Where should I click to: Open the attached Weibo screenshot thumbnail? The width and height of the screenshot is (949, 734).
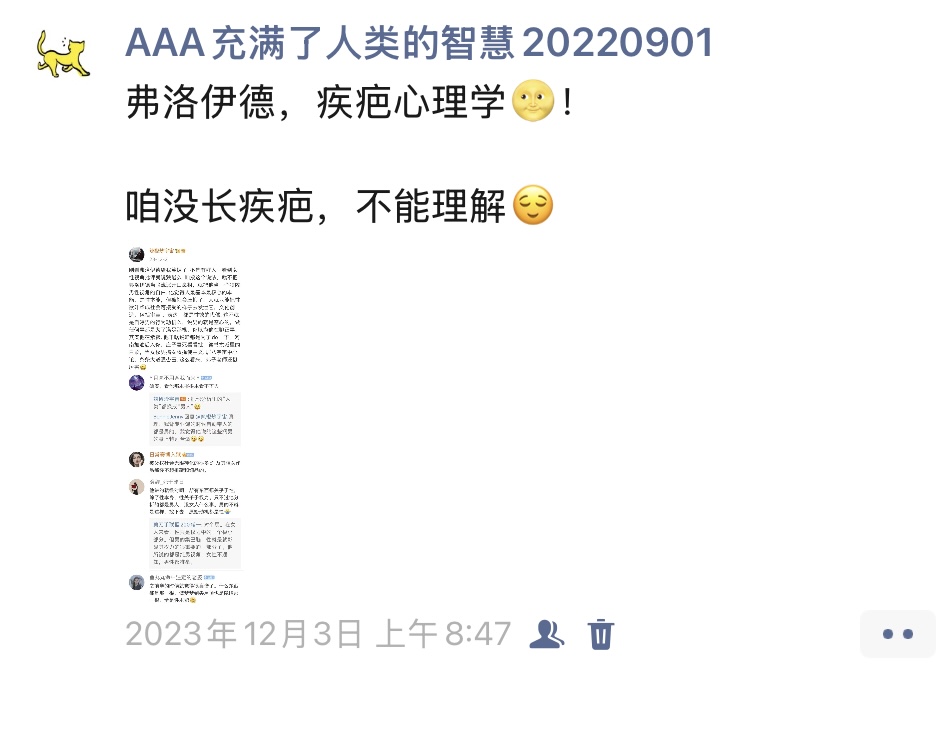185,424
